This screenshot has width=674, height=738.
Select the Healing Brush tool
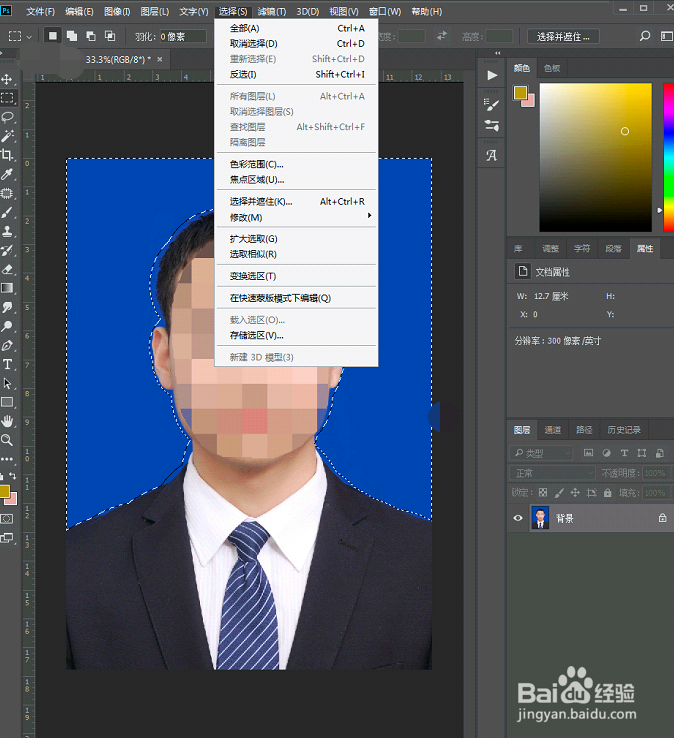[x=7, y=193]
